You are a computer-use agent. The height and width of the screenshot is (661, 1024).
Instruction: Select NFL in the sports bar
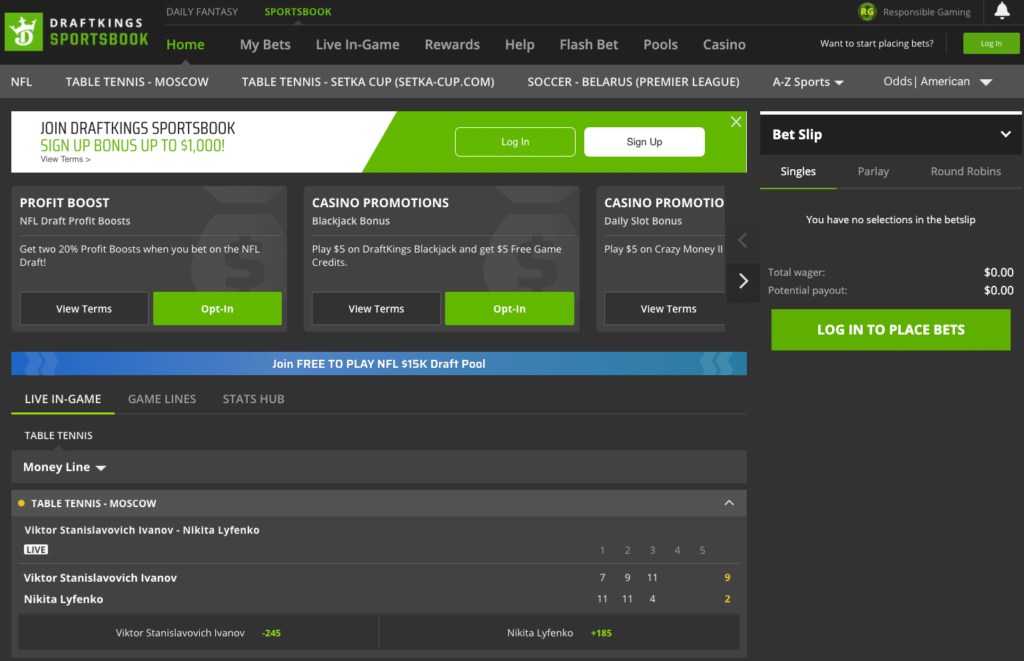click(22, 82)
